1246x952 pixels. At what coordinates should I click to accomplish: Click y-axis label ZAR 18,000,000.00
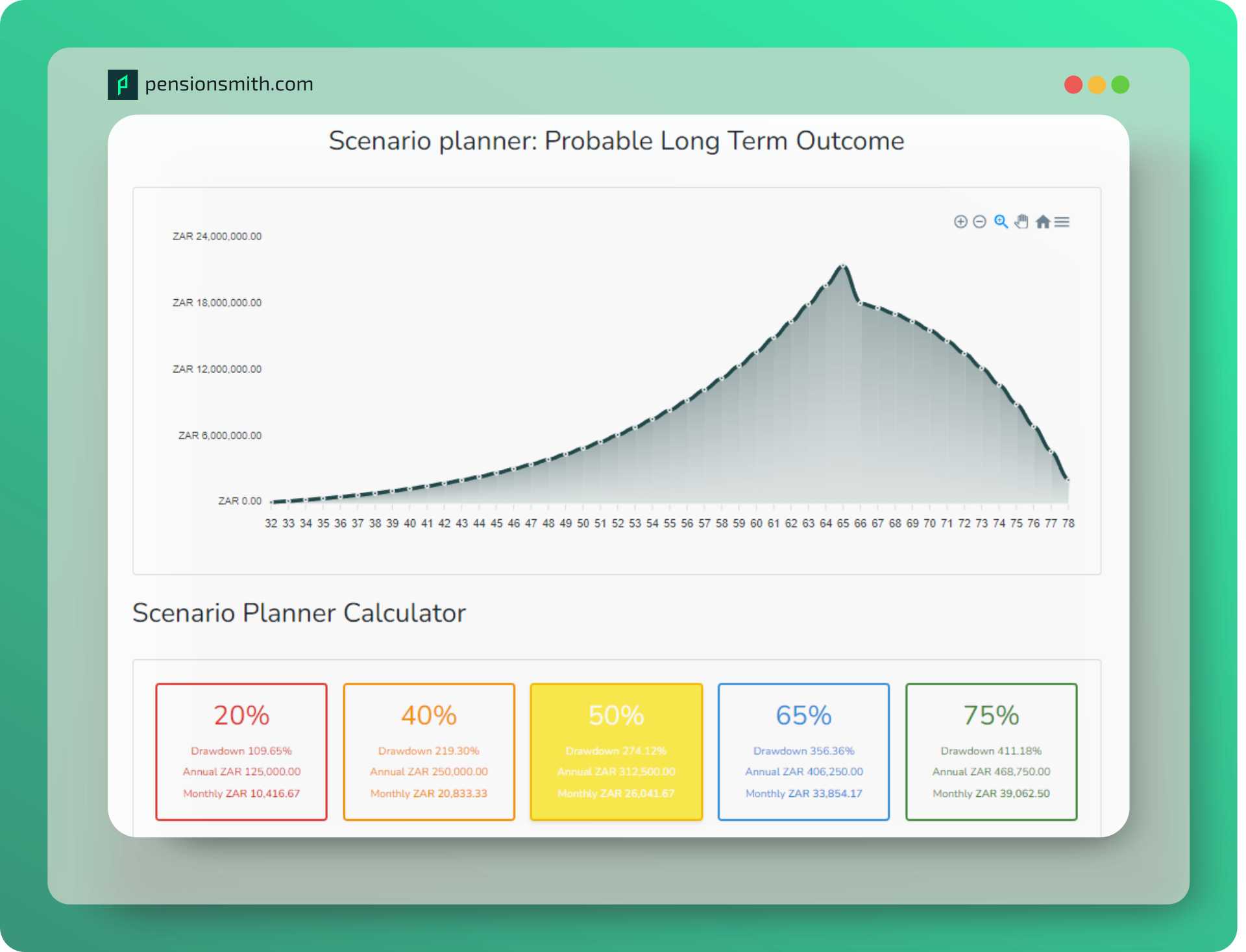click(x=217, y=302)
